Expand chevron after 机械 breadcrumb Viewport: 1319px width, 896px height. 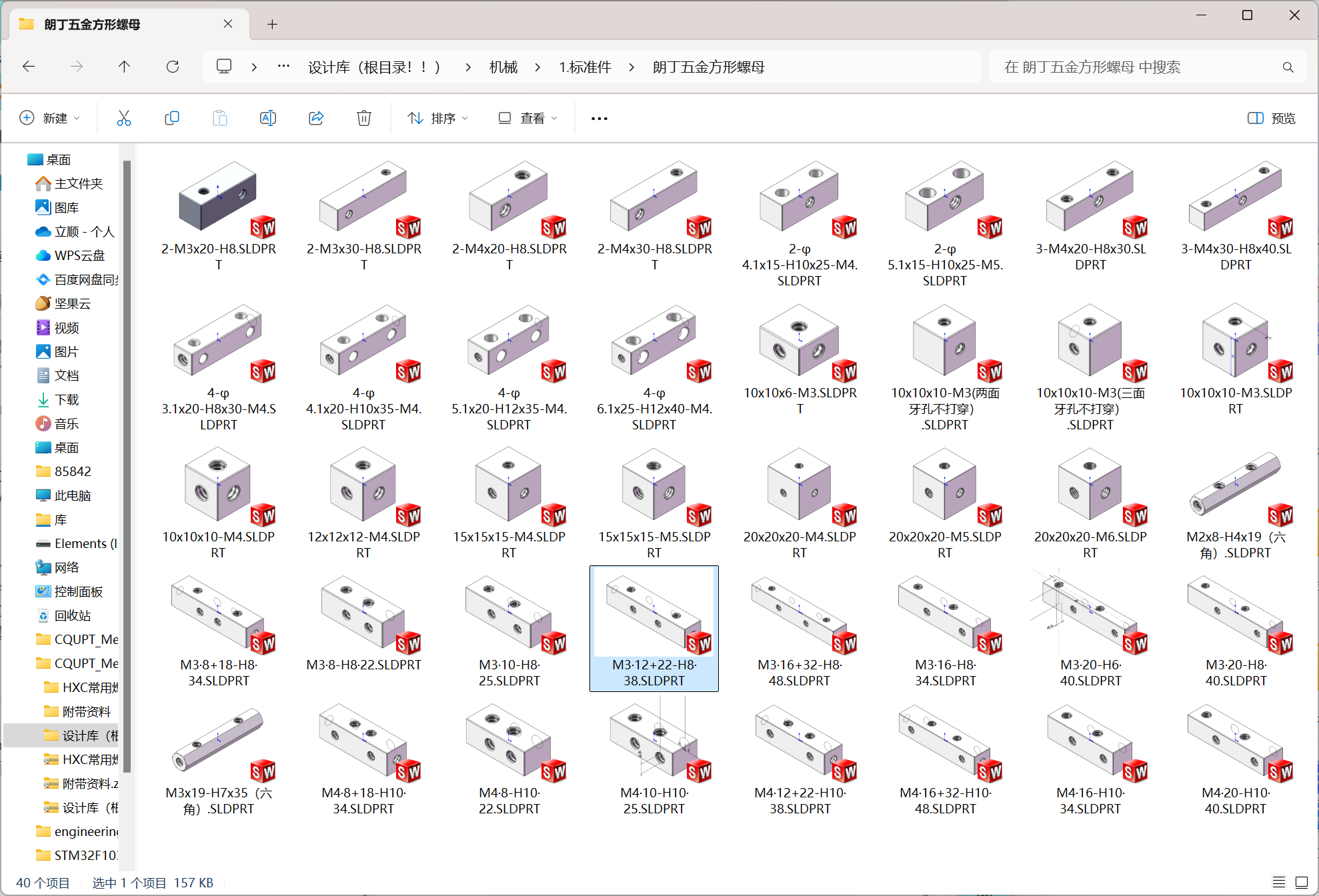pos(537,67)
